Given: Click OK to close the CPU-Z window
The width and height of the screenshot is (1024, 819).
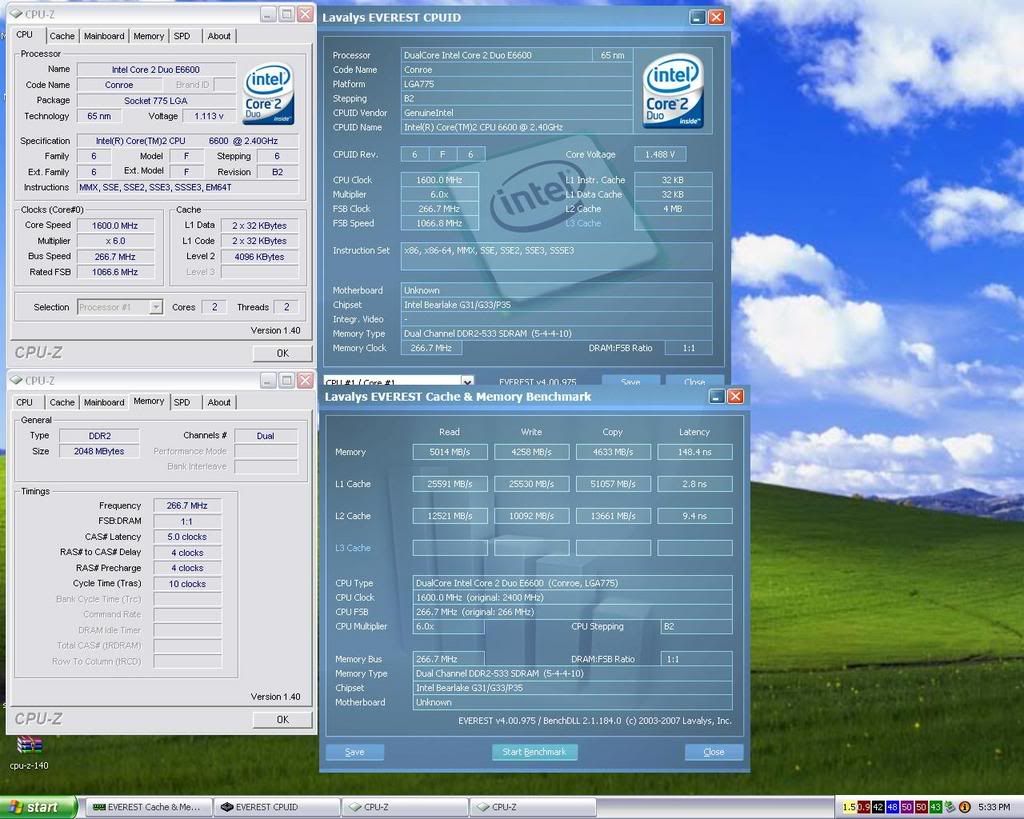Looking at the screenshot, I should click(x=281, y=352).
